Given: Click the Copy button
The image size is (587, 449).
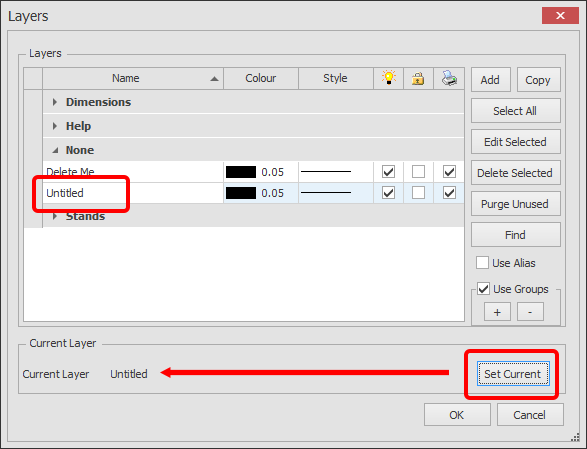Looking at the screenshot, I should 538,80.
